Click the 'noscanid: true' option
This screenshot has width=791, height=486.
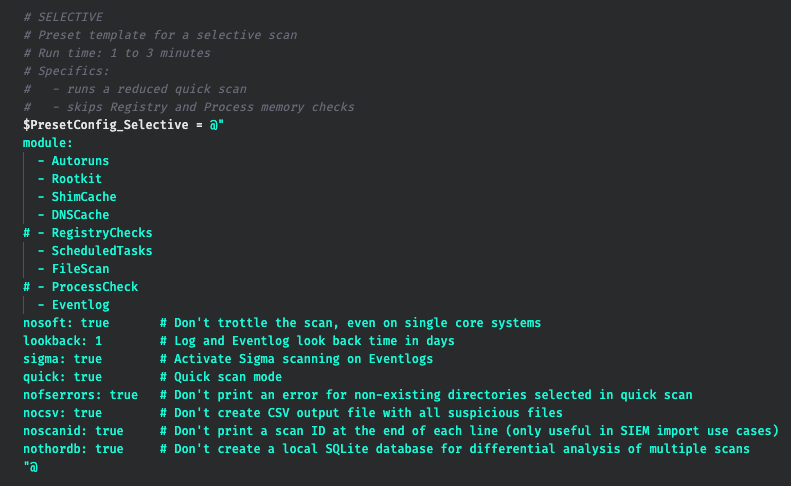(73, 431)
